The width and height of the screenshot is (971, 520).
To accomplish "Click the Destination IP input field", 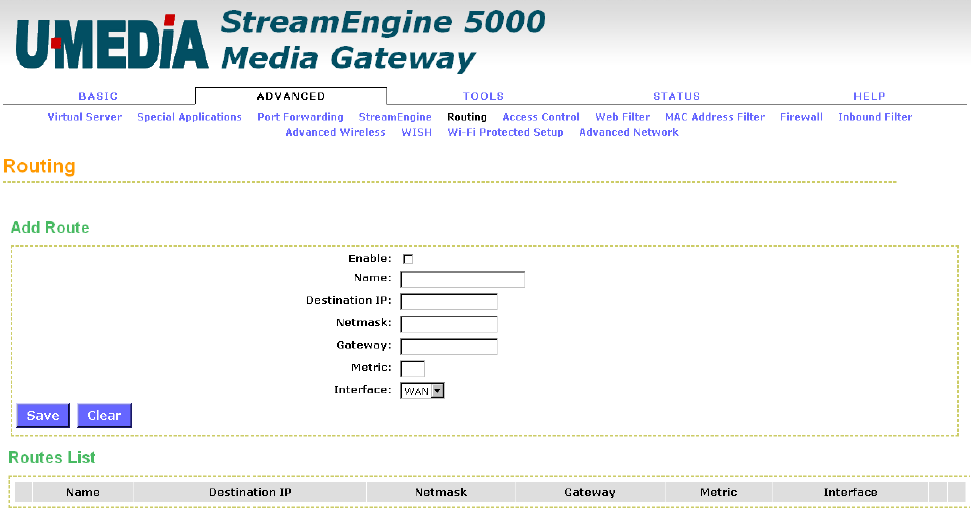I will point(449,302).
